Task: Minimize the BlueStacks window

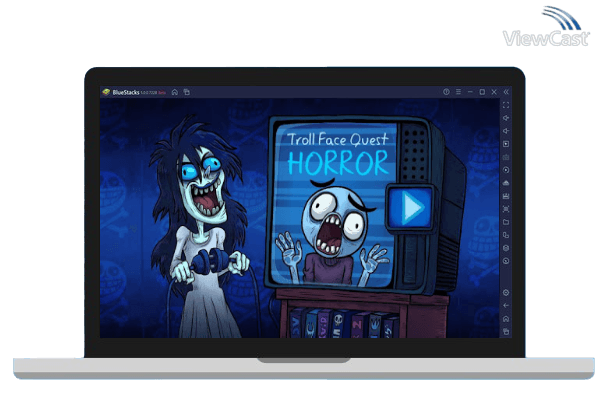Action: (470, 92)
